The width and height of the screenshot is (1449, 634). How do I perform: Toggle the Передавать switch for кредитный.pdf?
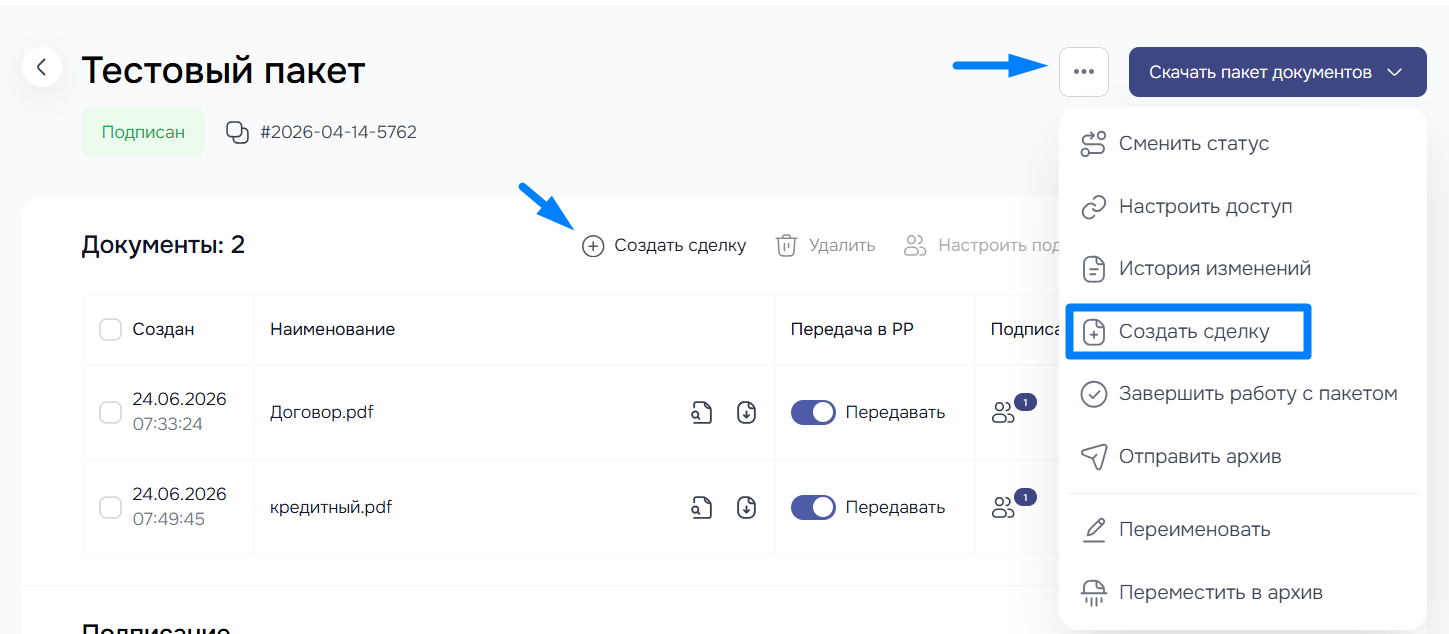[x=813, y=507]
